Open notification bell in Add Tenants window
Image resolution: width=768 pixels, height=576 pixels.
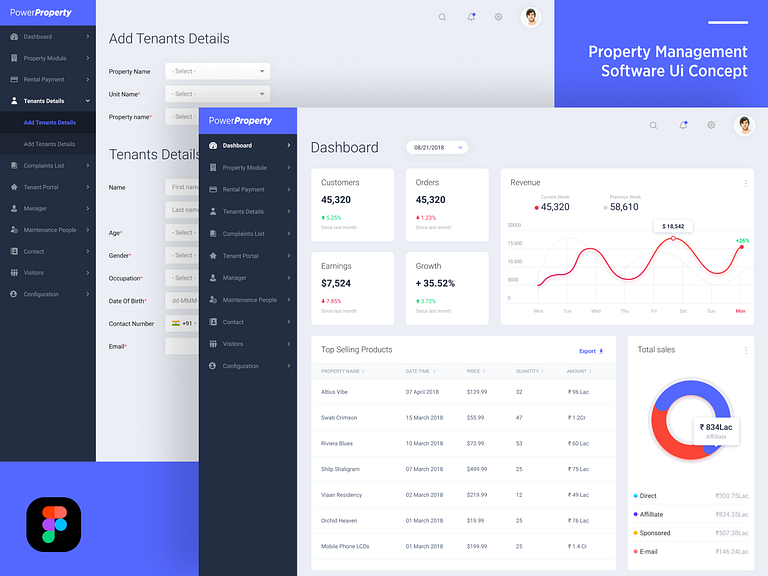click(x=471, y=17)
